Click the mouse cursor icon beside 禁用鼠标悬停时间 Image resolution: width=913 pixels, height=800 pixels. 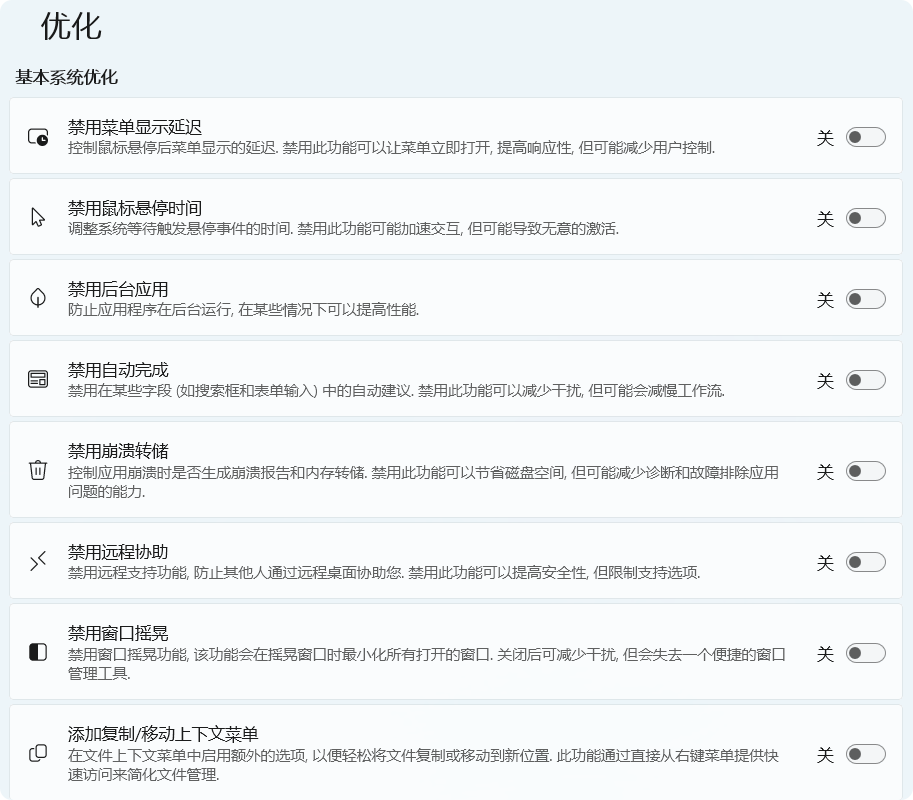coord(38,218)
